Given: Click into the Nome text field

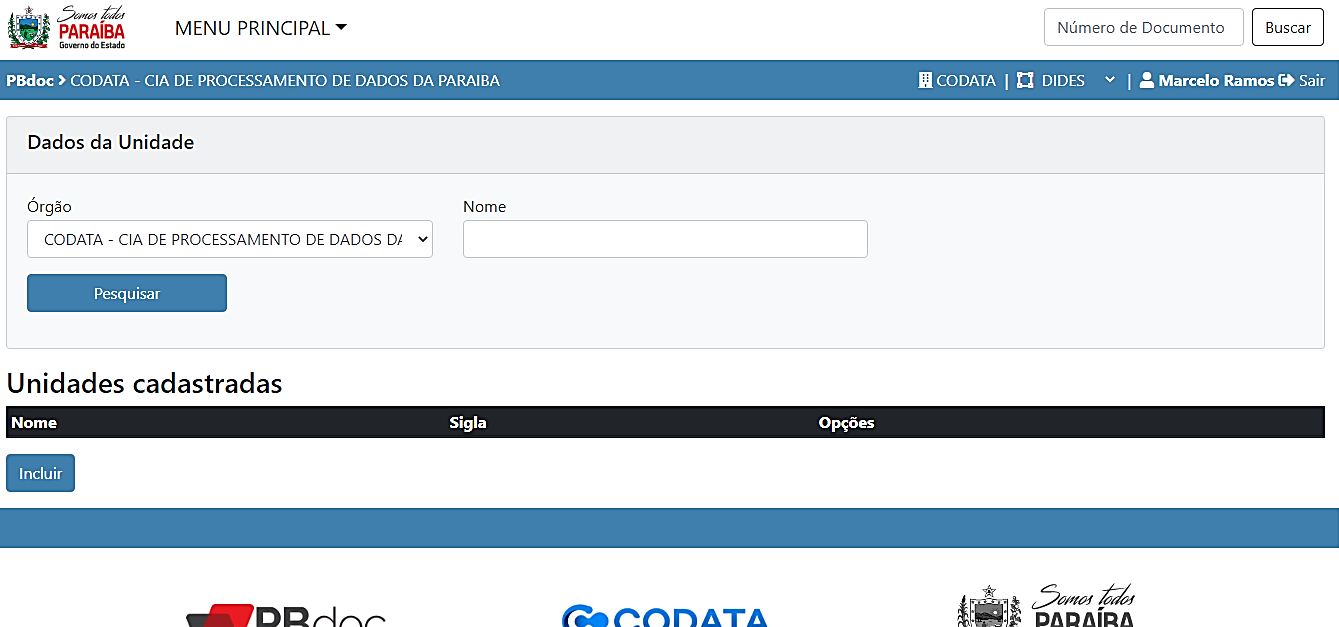Looking at the screenshot, I should coord(664,239).
